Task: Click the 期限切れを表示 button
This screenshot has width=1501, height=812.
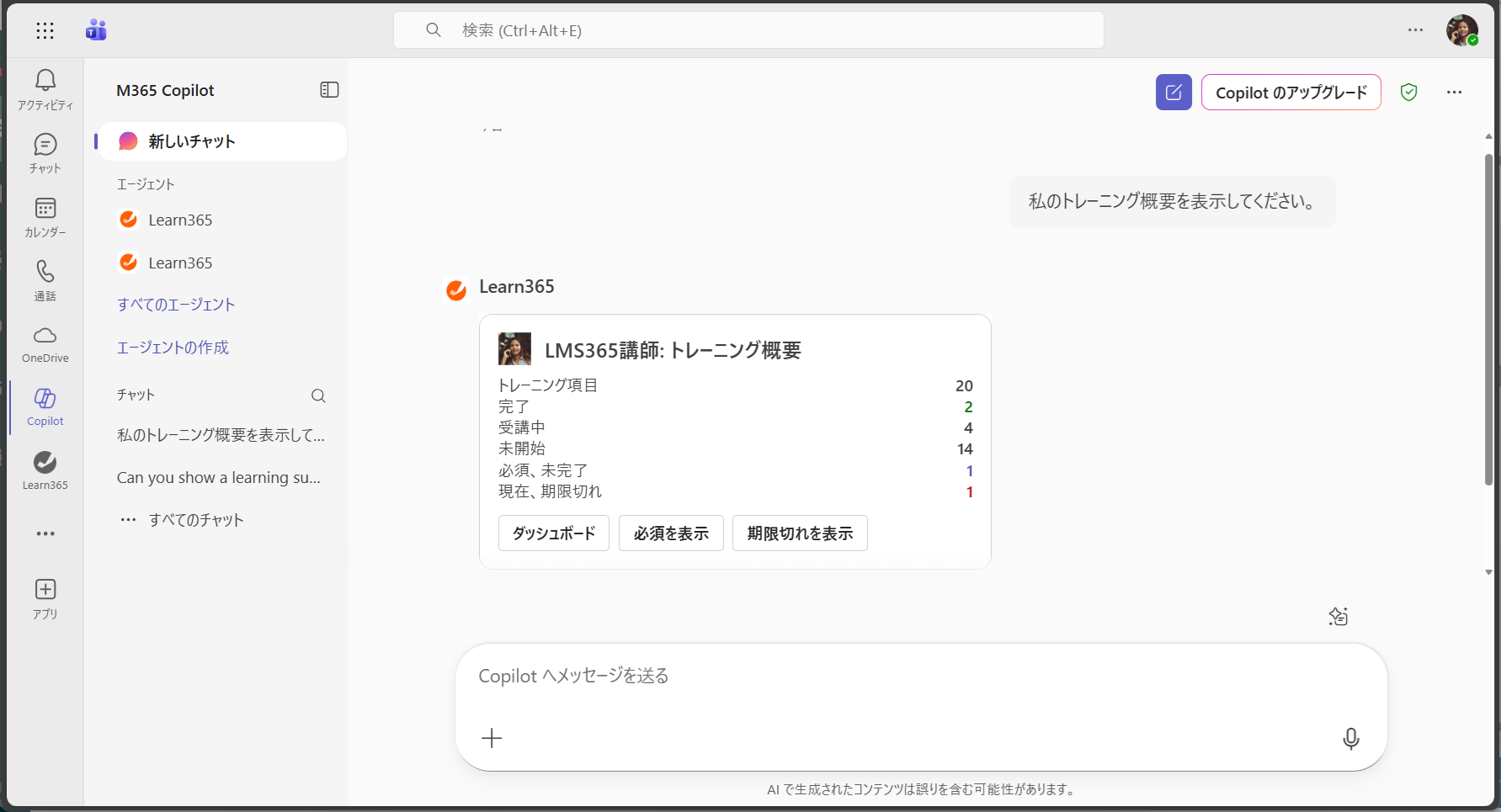Action: pyautogui.click(x=800, y=533)
